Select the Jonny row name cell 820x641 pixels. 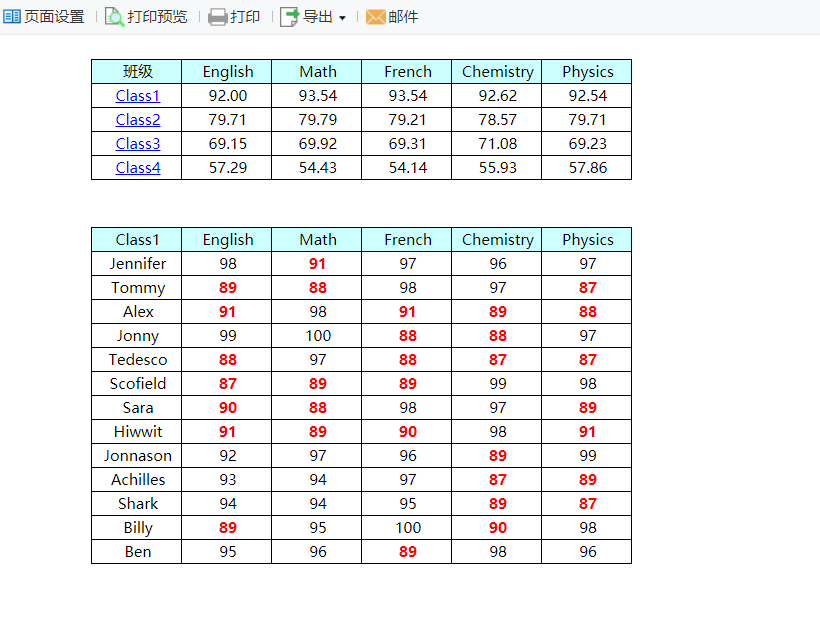(x=136, y=336)
